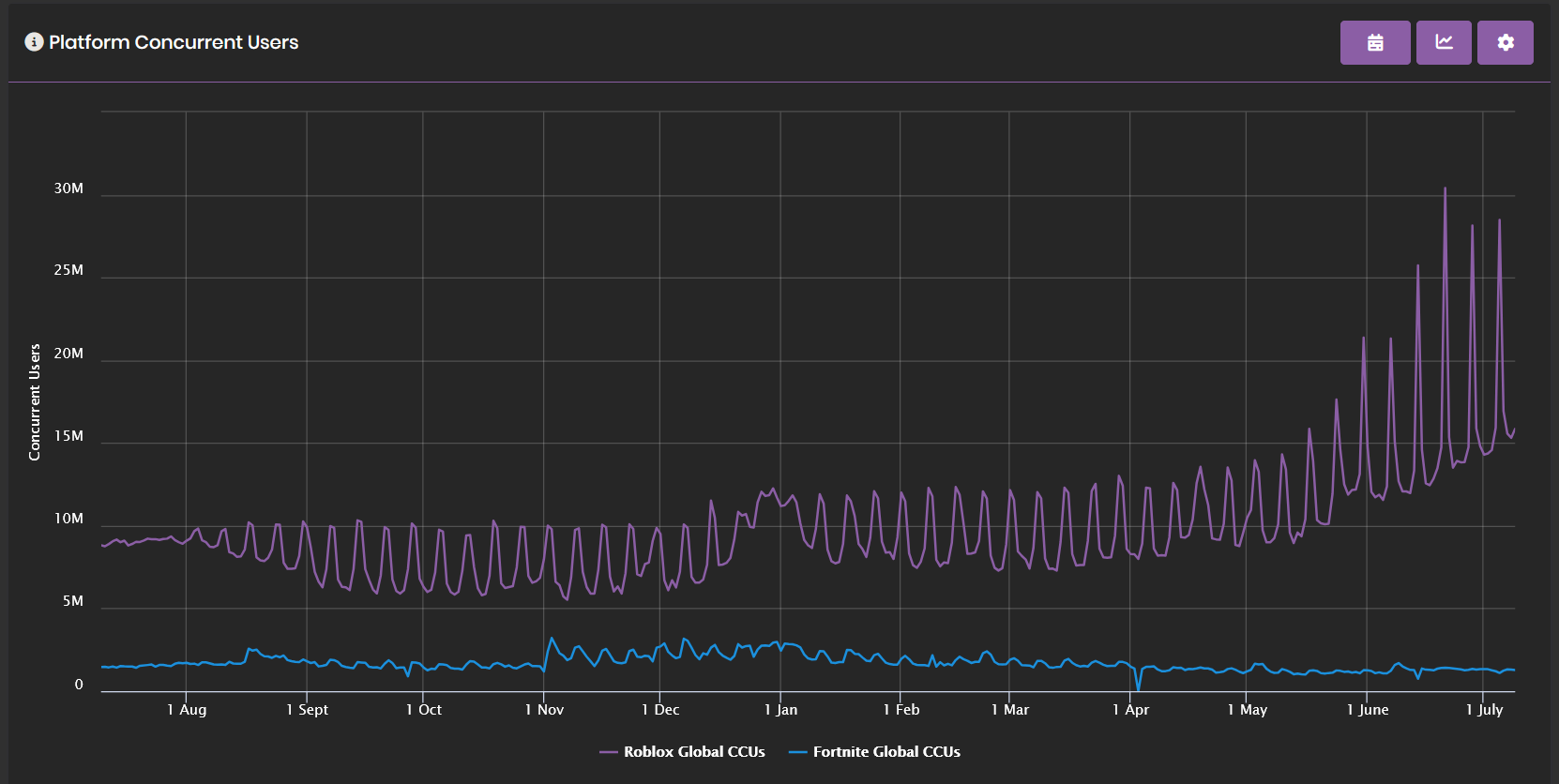The image size is (1559, 784).
Task: Click the highest Roblox peak above 30M
Action: coord(1445,188)
